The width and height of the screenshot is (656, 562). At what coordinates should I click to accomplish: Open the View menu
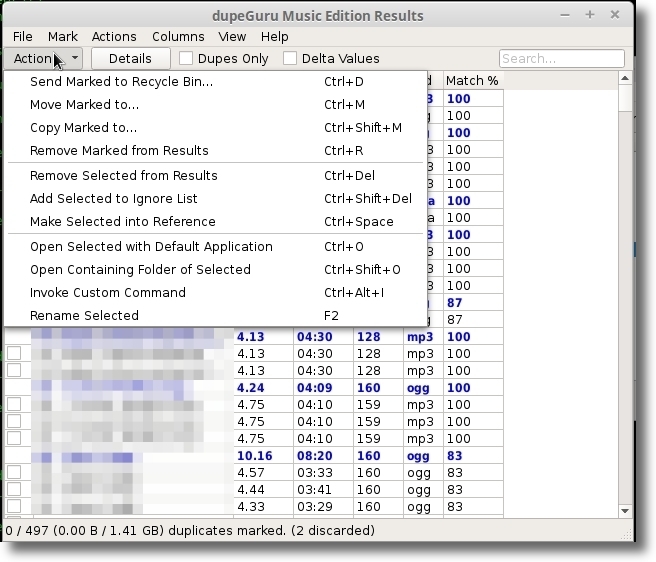pos(232,37)
